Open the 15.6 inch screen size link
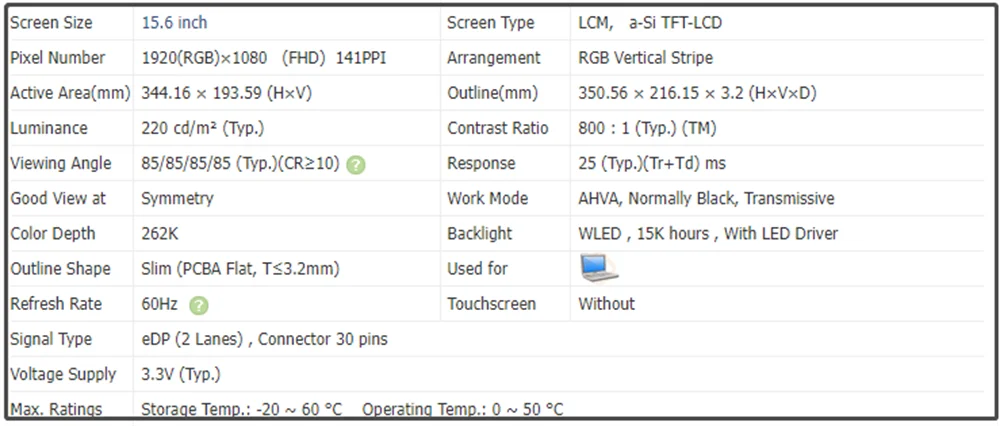This screenshot has width=1000, height=426. click(x=174, y=23)
